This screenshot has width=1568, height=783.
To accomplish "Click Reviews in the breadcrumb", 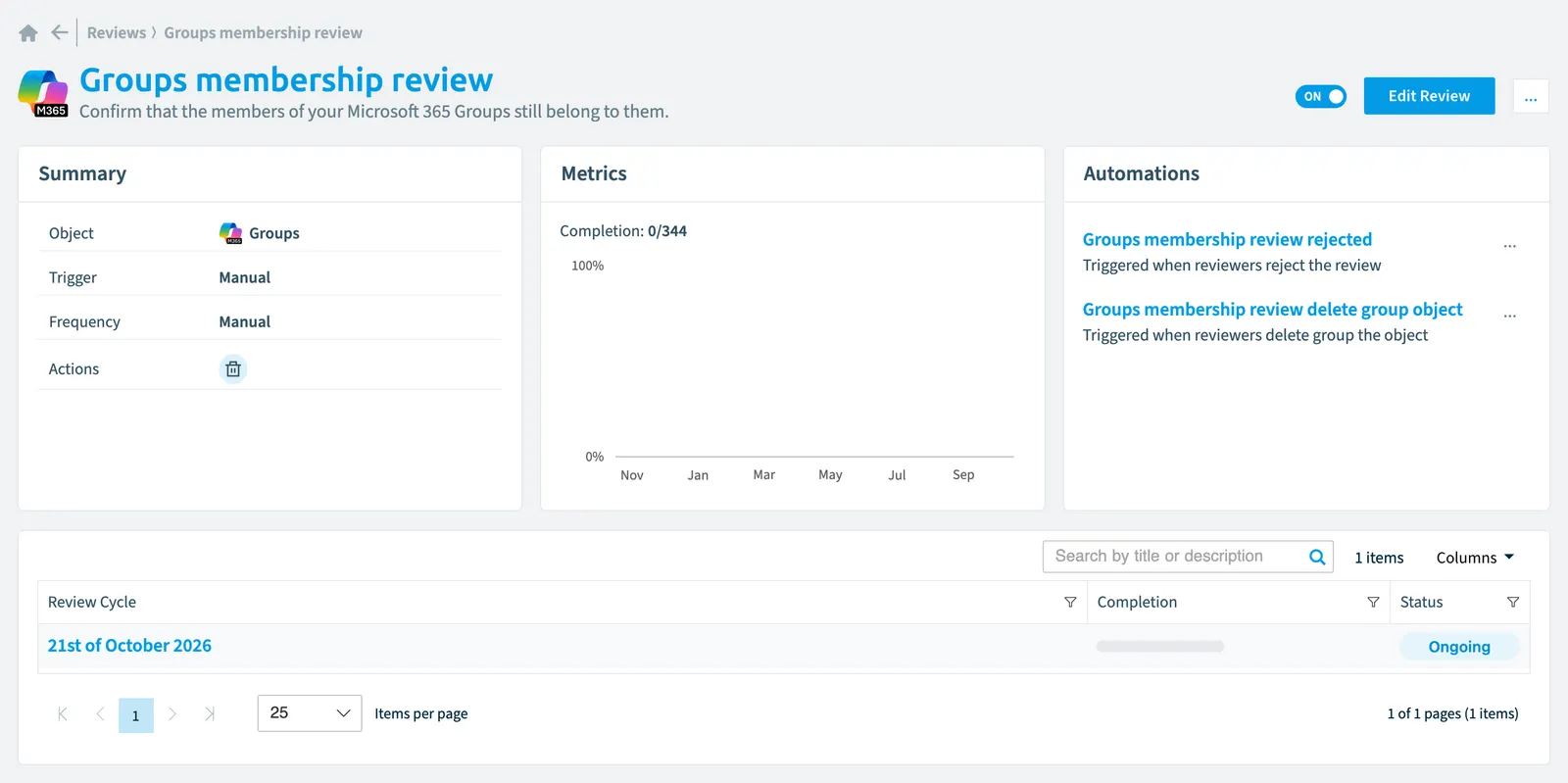I will (x=117, y=32).
